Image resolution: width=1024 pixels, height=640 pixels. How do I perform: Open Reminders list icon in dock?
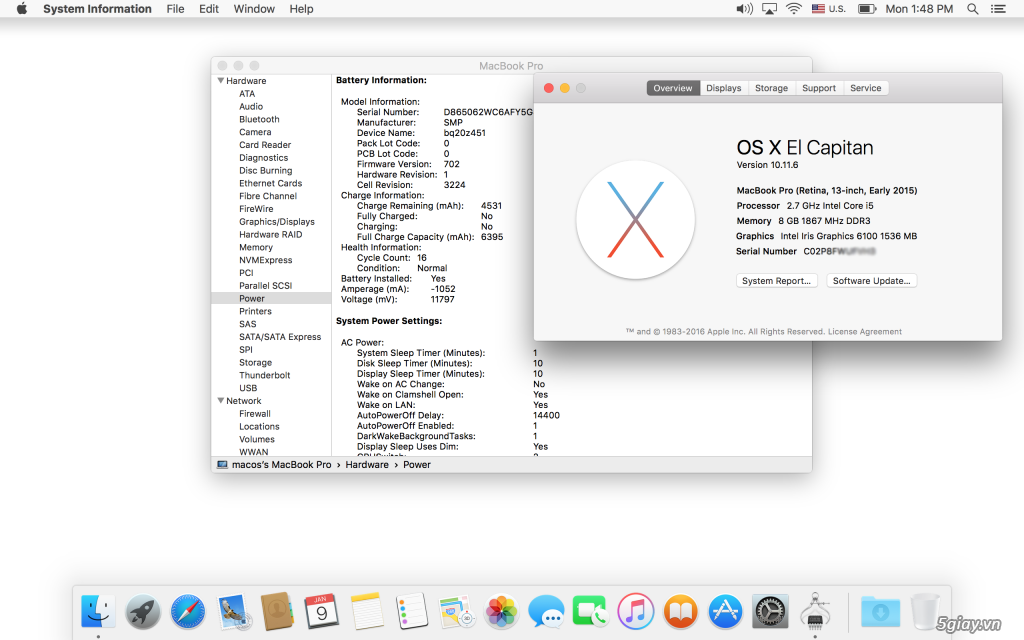click(x=411, y=612)
